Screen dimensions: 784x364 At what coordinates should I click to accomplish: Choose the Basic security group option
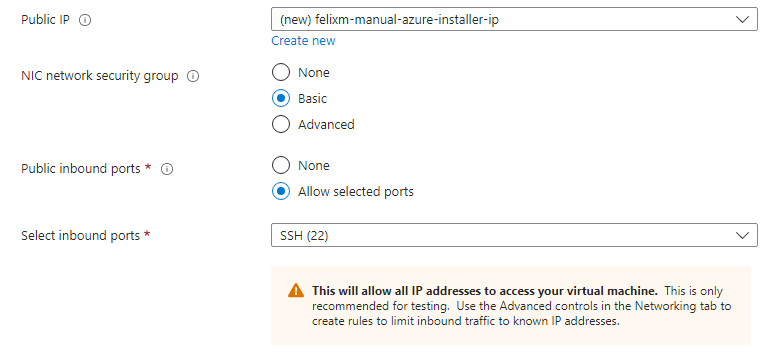click(x=281, y=98)
